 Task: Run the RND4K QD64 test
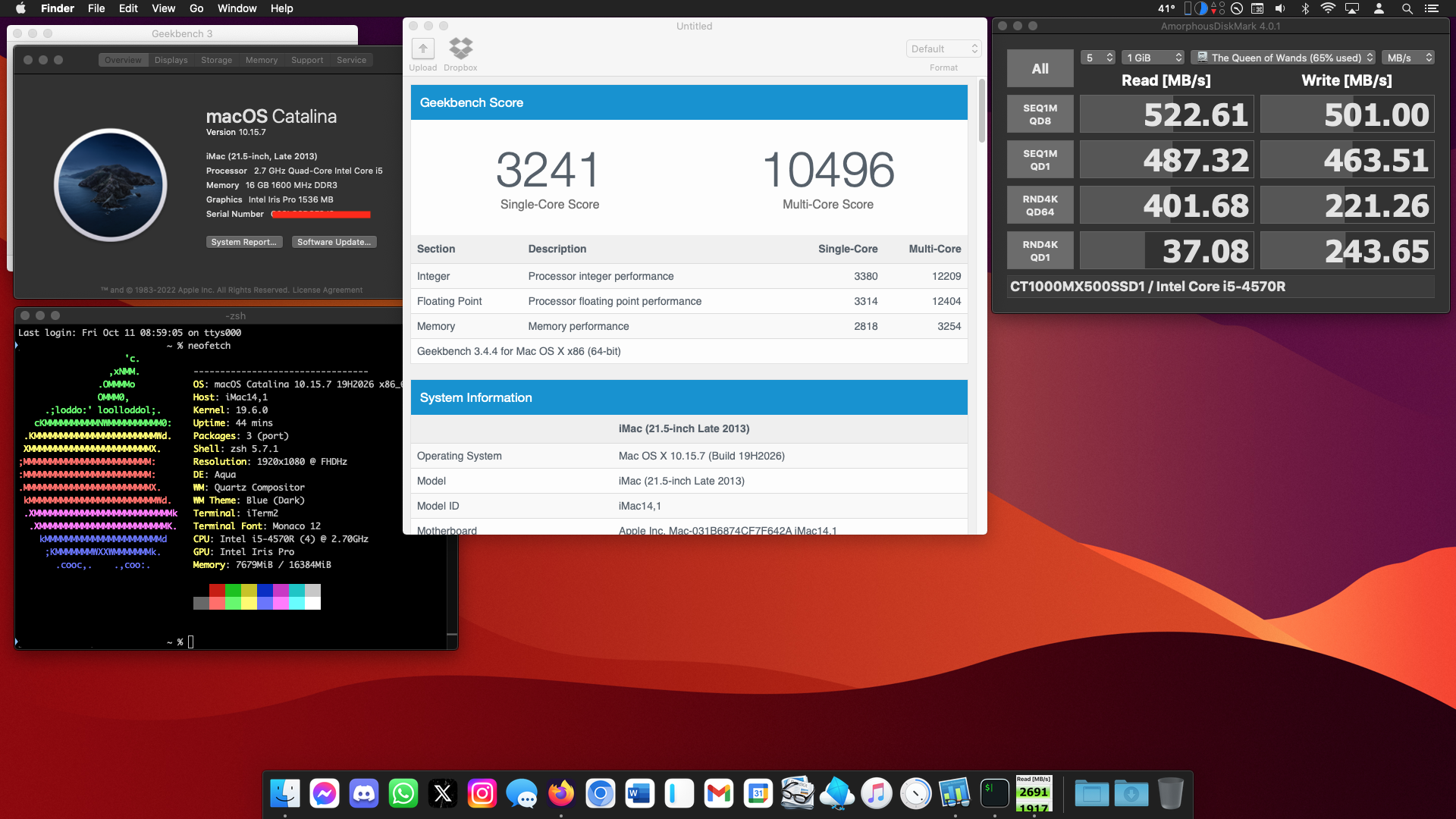pyautogui.click(x=1040, y=206)
